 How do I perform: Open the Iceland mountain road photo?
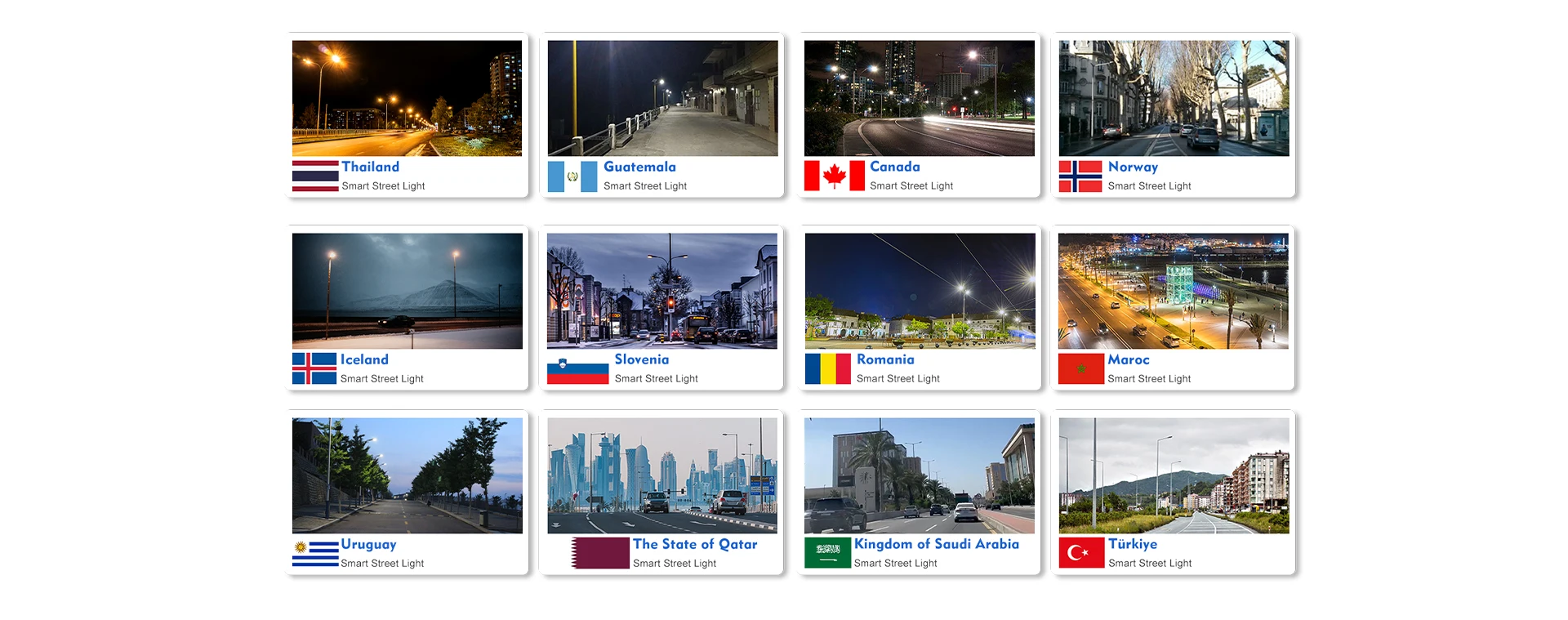[408, 291]
